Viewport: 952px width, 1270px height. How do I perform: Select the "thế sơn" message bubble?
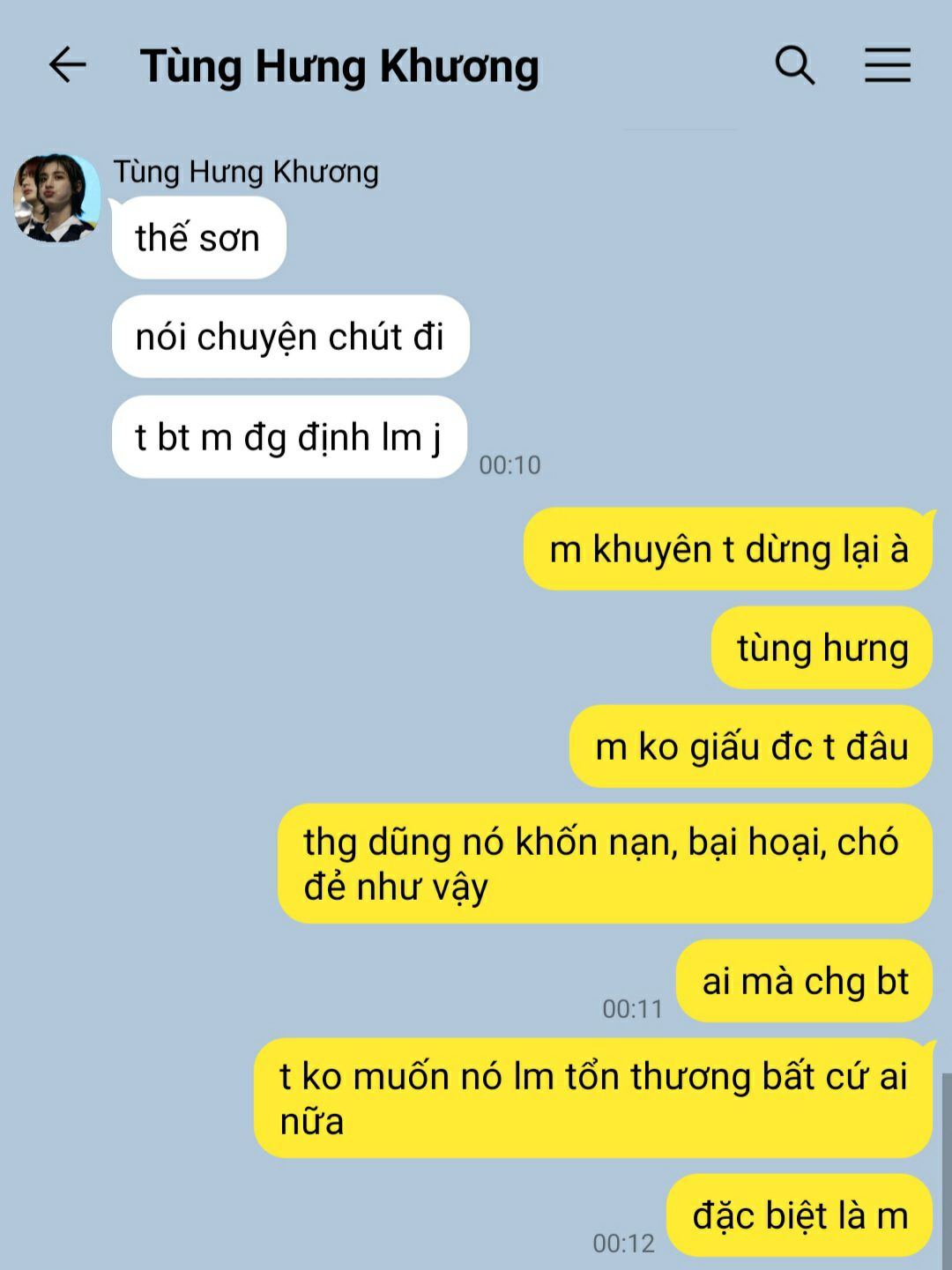pyautogui.click(x=199, y=238)
